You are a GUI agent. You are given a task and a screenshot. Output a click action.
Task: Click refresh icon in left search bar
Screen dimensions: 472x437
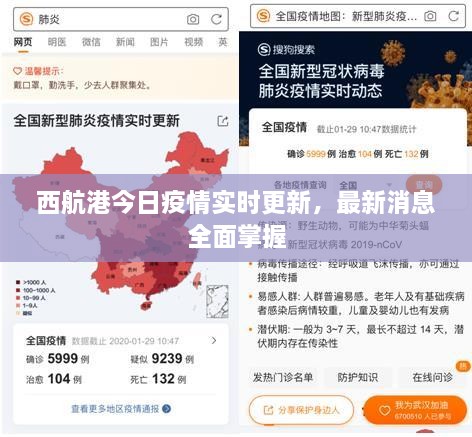click(216, 19)
